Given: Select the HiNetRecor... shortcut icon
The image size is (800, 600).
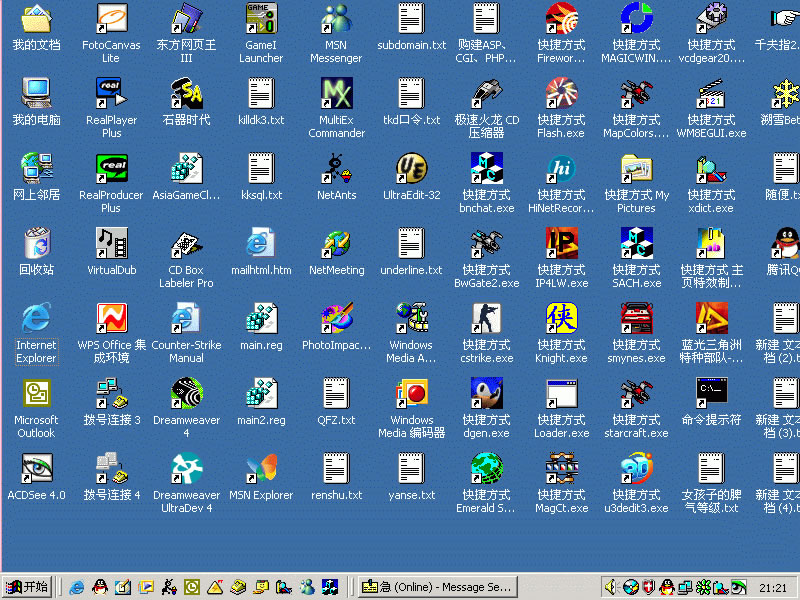Looking at the screenshot, I should tap(561, 168).
